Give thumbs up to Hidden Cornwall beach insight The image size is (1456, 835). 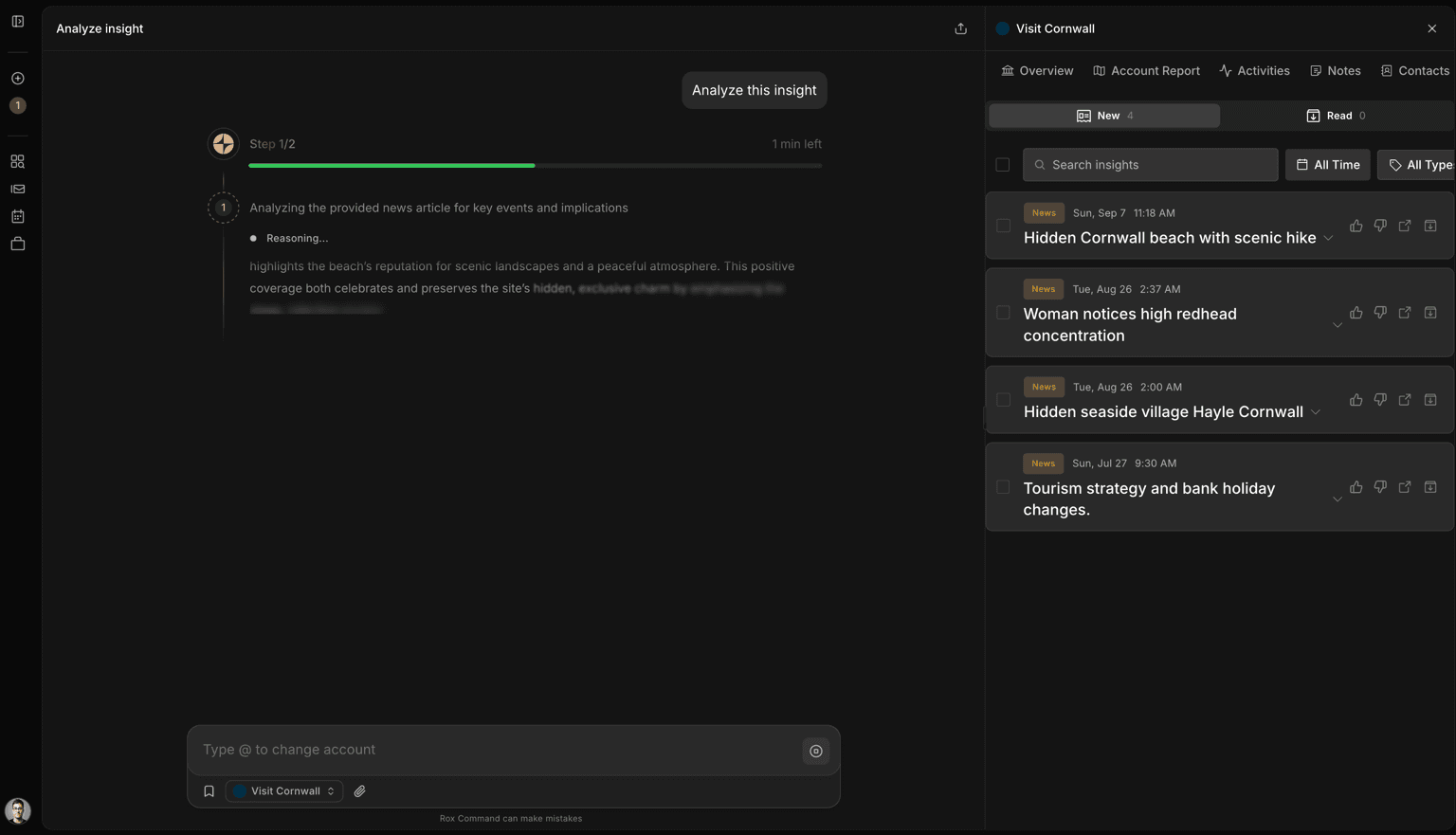1356,226
